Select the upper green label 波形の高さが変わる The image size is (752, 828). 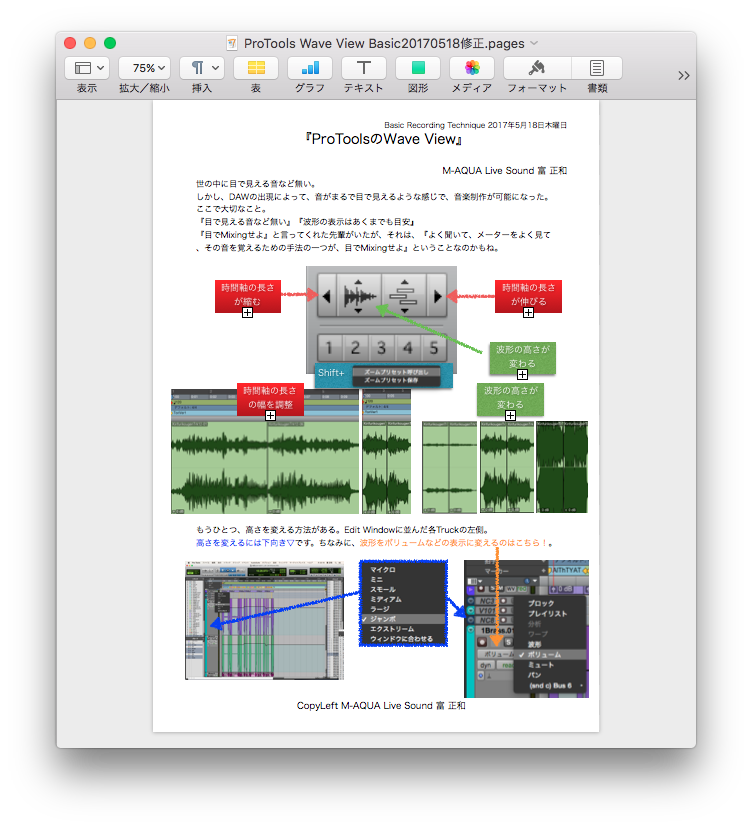pos(522,357)
